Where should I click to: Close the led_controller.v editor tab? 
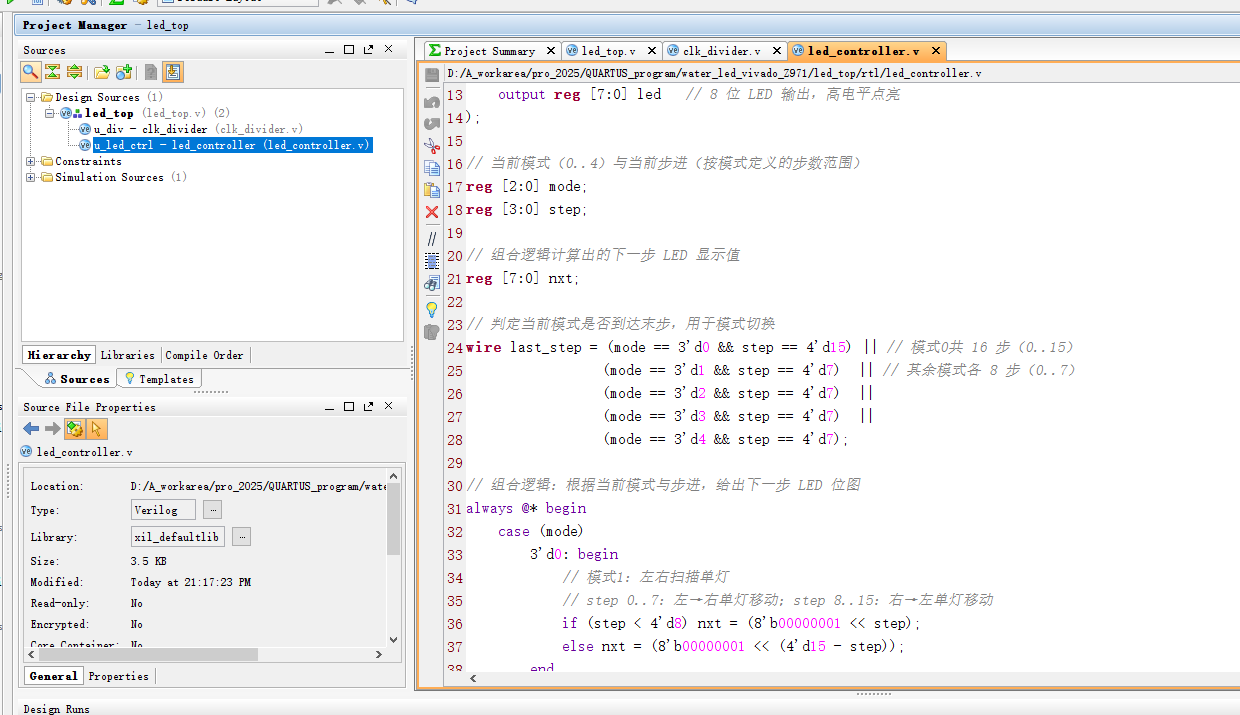pyautogui.click(x=936, y=51)
